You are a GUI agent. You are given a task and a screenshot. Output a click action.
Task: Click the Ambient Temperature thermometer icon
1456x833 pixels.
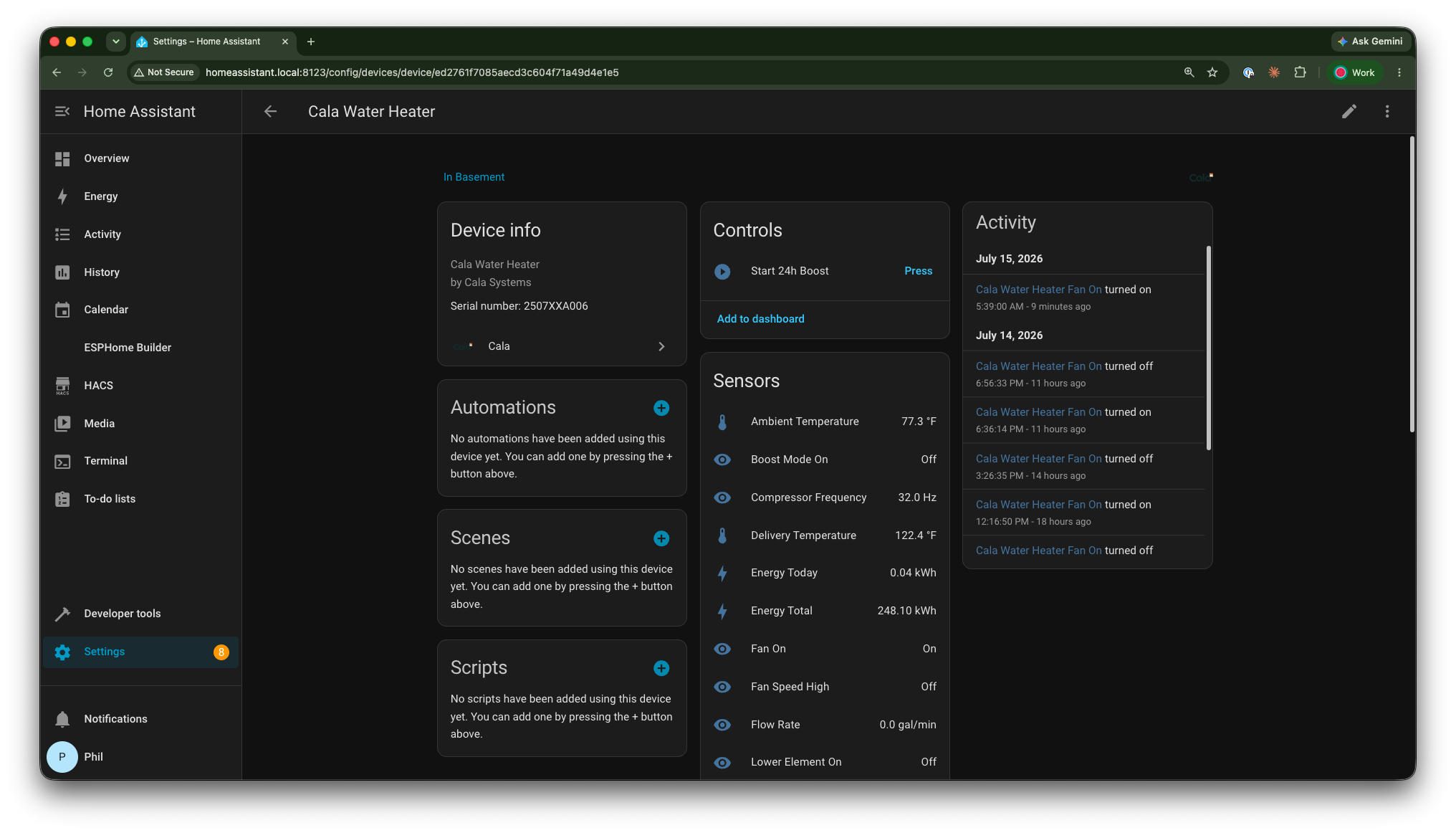click(722, 422)
